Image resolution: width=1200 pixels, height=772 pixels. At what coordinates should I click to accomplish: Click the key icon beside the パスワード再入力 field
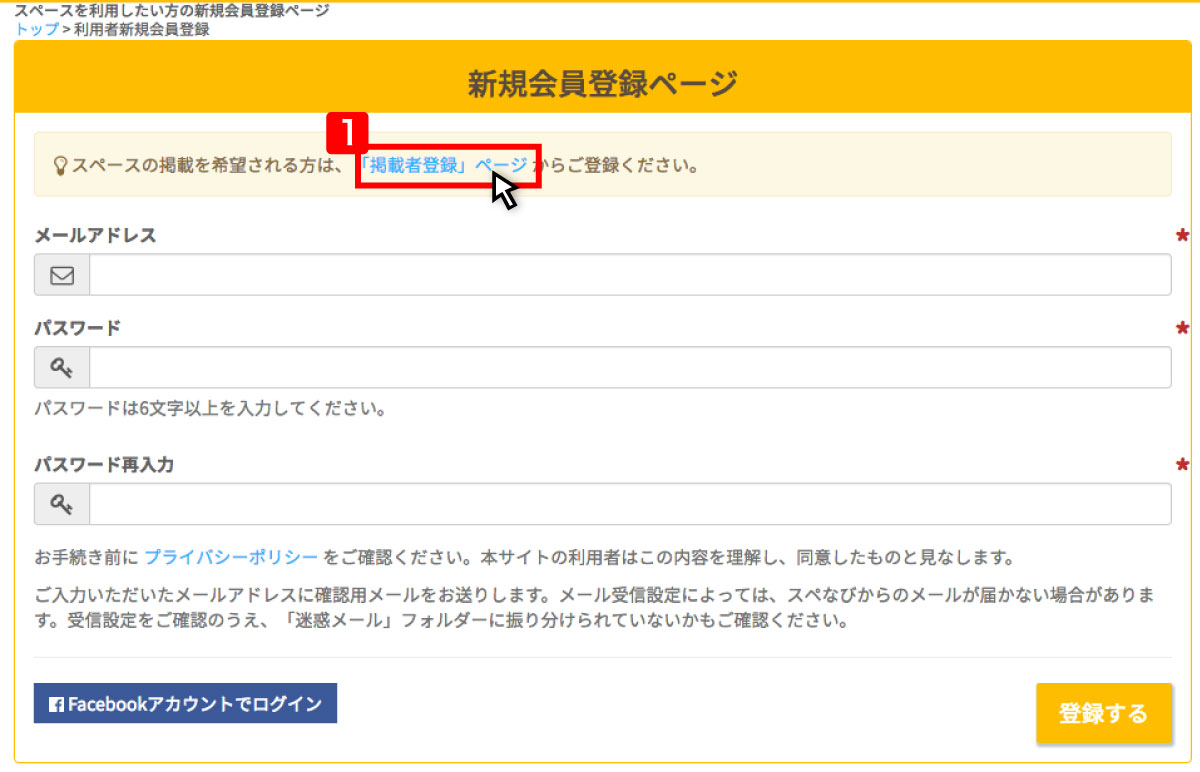tap(62, 505)
